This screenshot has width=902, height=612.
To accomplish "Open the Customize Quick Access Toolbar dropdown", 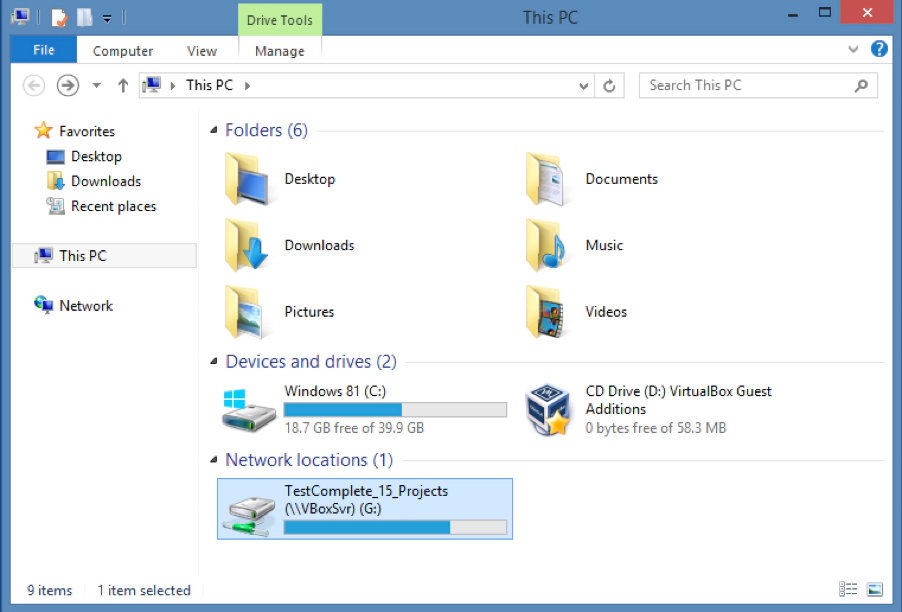I will pyautogui.click(x=107, y=18).
